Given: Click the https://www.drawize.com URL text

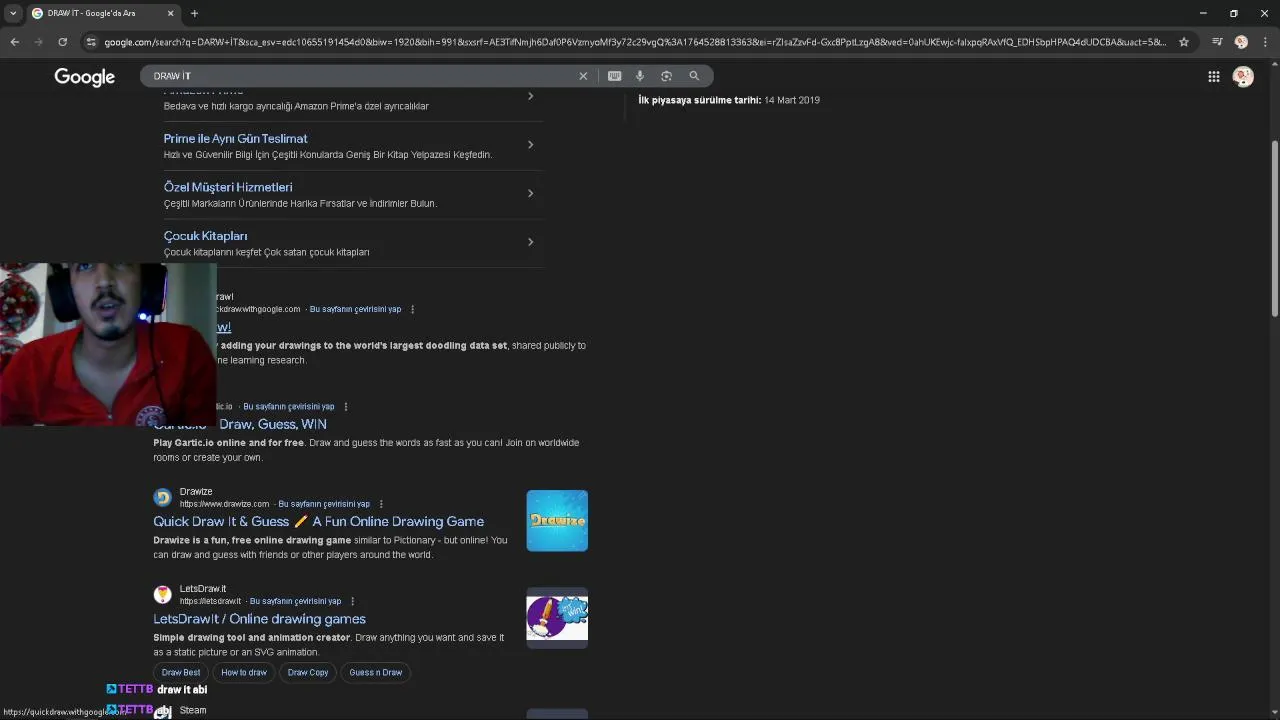Looking at the screenshot, I should pos(224,504).
